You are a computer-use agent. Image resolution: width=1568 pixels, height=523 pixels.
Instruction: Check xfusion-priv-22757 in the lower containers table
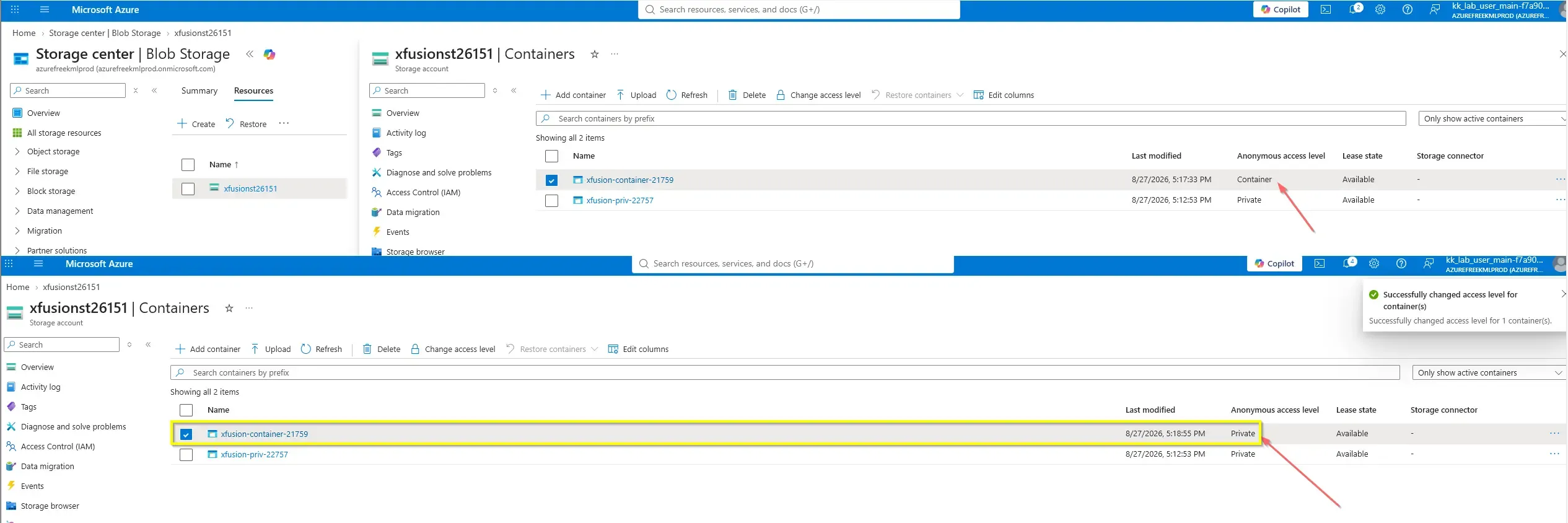(186, 455)
